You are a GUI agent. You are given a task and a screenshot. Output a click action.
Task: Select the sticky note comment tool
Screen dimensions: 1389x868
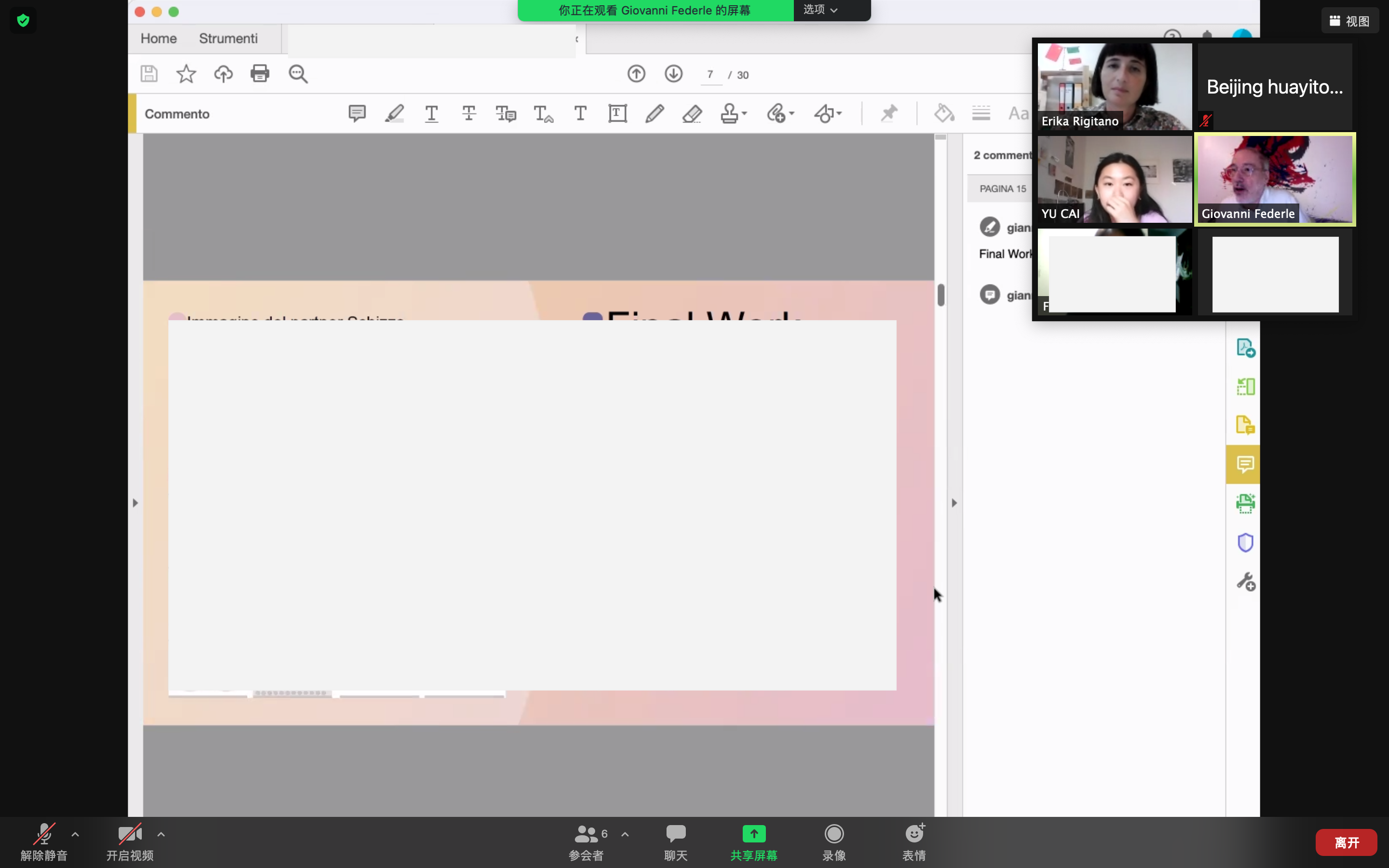point(357,113)
